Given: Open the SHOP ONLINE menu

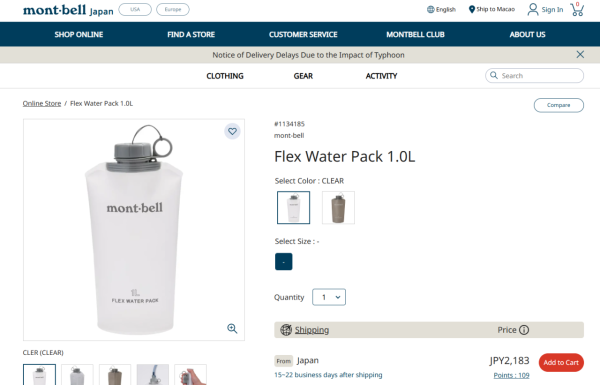Looking at the screenshot, I should click(79, 34).
